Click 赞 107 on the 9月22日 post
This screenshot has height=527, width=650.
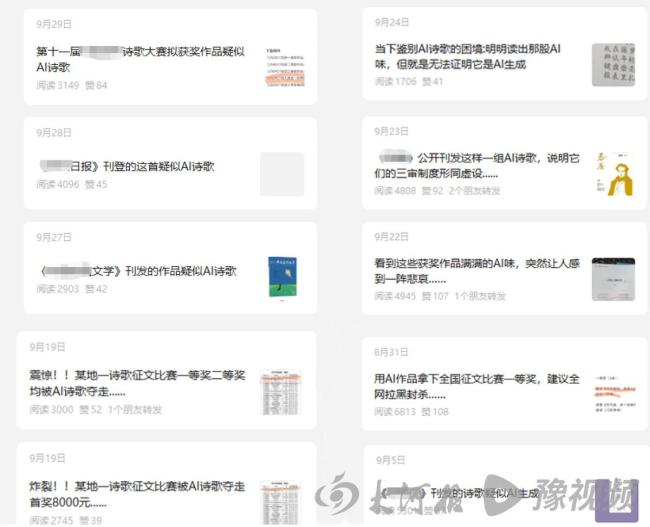(x=435, y=296)
